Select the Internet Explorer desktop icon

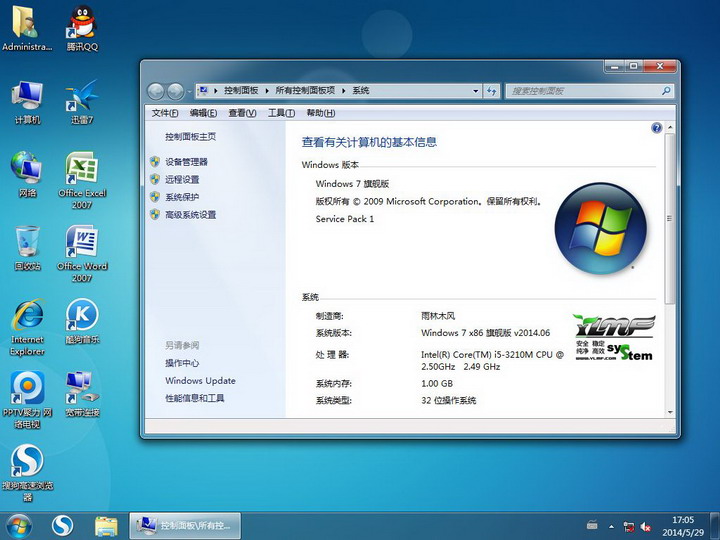(x=27, y=327)
